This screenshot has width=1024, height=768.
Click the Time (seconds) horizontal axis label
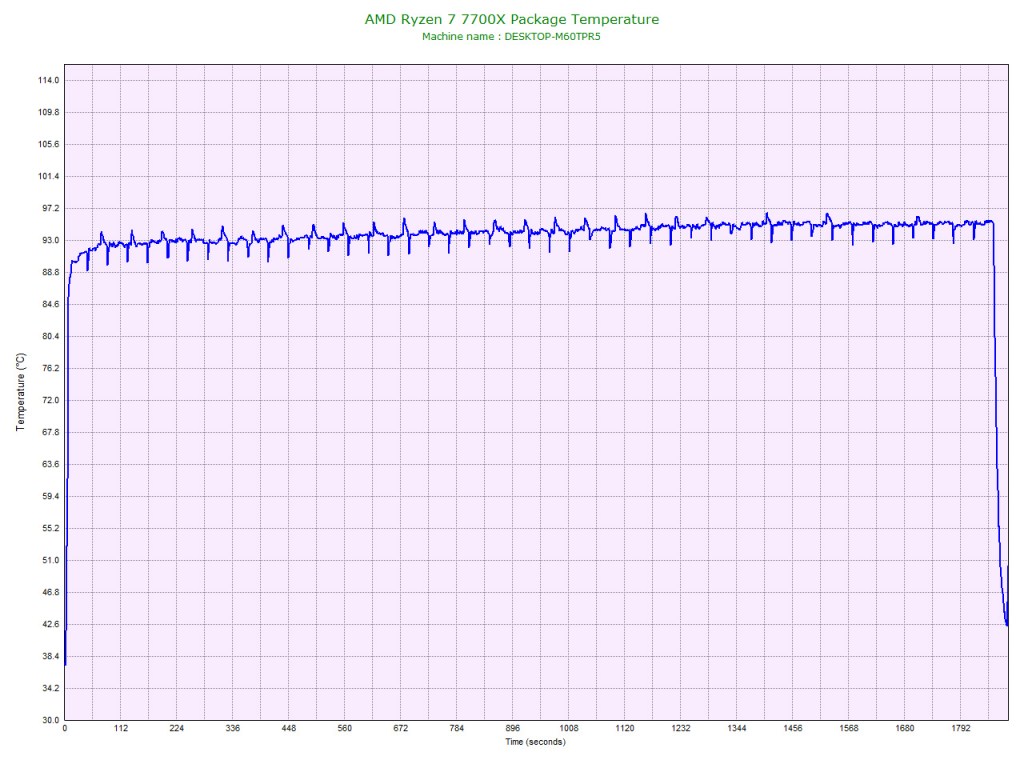[x=535, y=742]
